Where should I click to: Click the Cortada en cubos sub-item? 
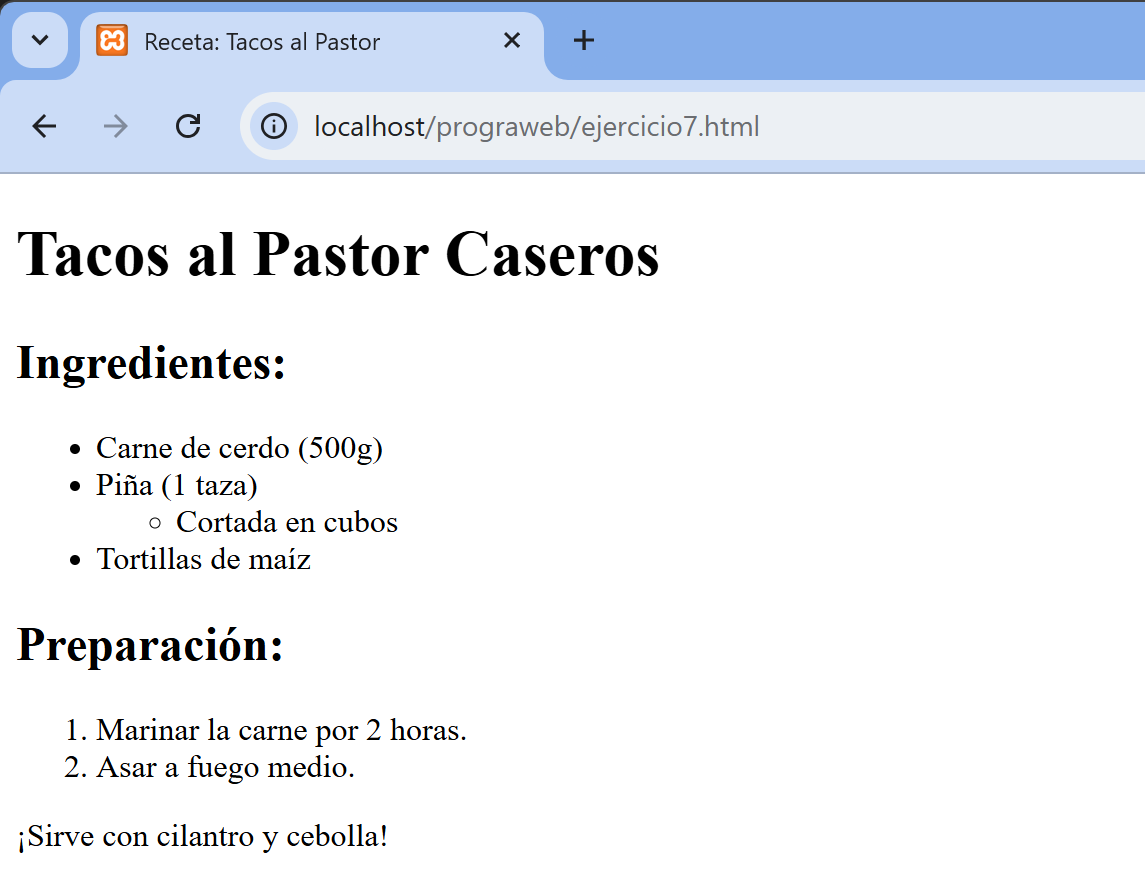coord(287,522)
